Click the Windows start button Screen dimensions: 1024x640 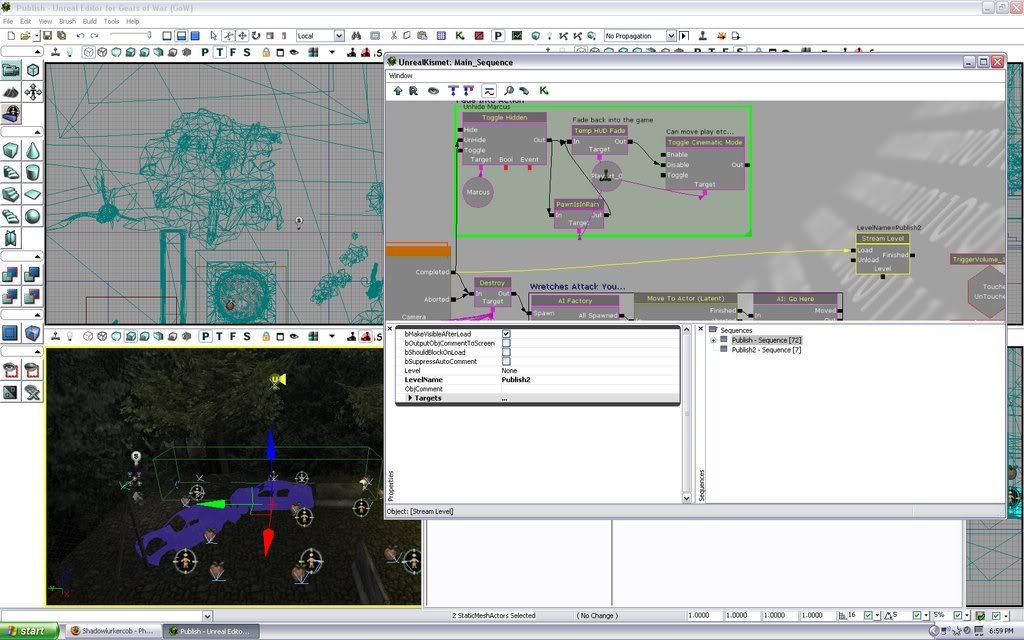pyautogui.click(x=29, y=631)
